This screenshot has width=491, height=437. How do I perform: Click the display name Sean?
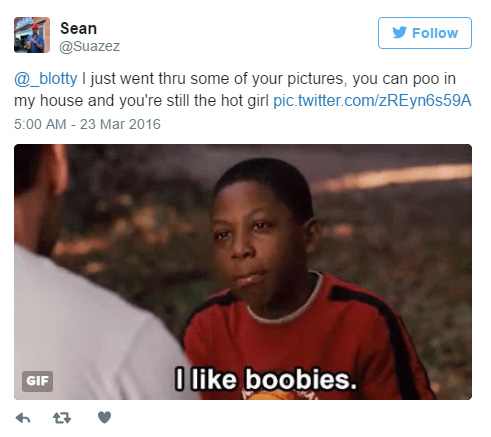pyautogui.click(x=78, y=28)
